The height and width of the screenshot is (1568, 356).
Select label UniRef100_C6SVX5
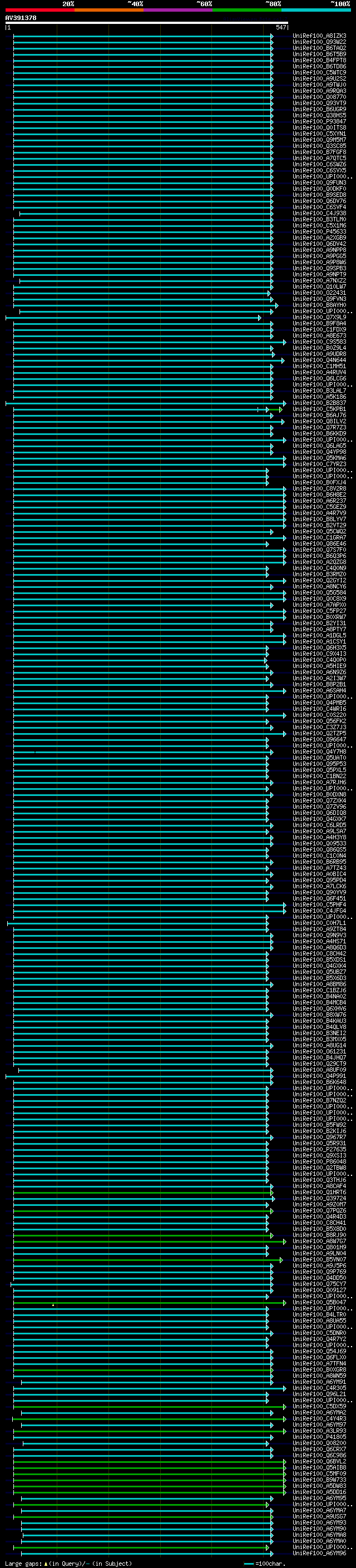pyautogui.click(x=319, y=170)
